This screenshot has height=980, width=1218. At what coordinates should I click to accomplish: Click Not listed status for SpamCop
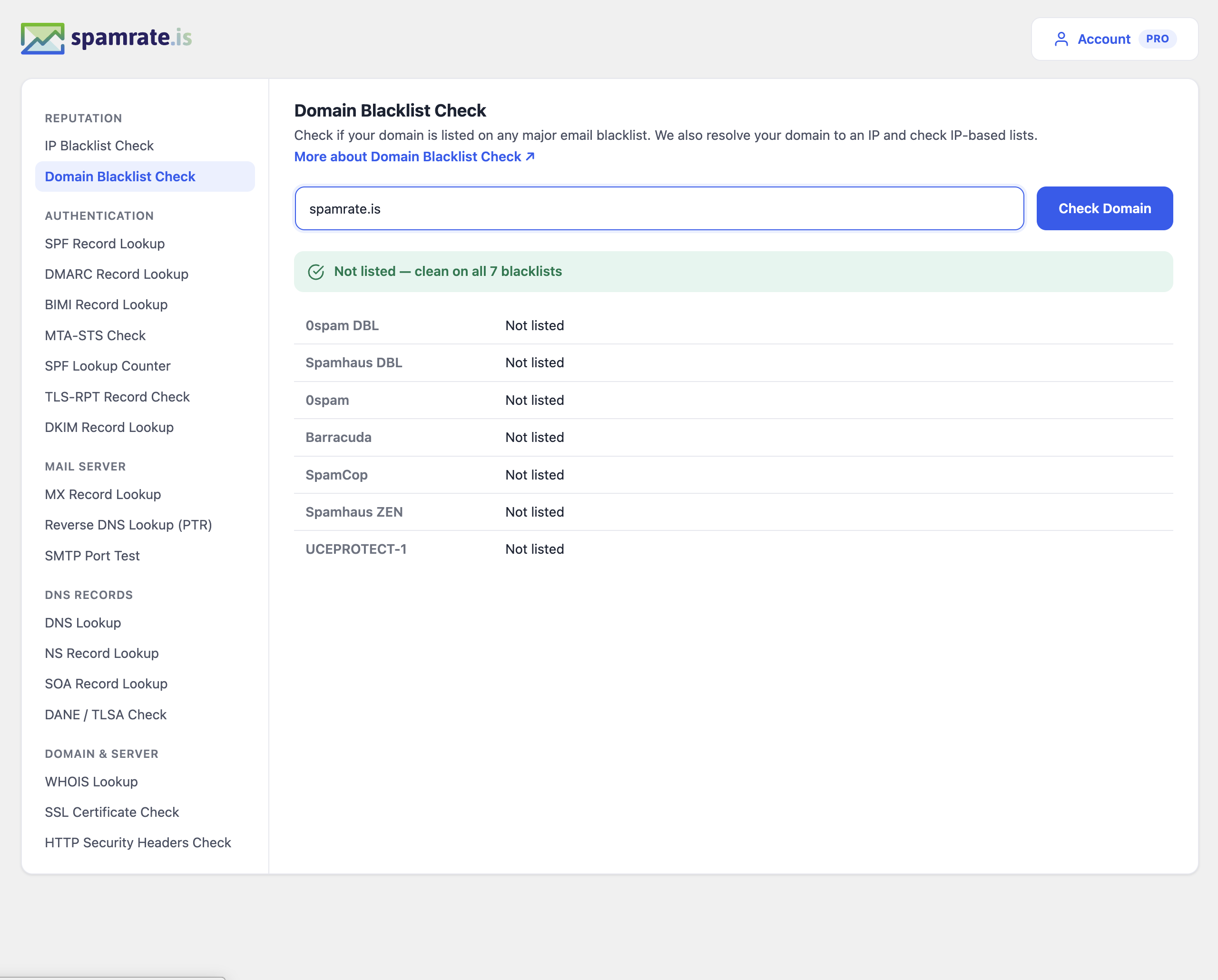[x=534, y=475]
